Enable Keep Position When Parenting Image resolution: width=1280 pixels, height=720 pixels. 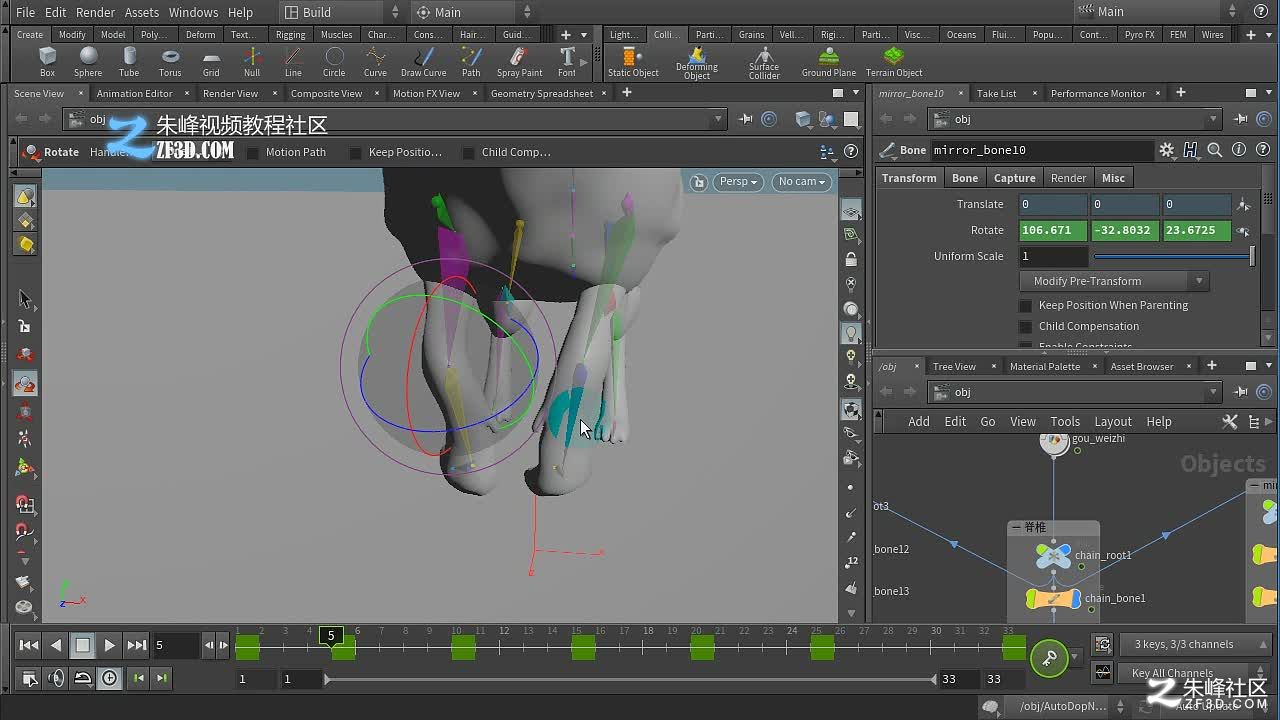click(x=1025, y=305)
